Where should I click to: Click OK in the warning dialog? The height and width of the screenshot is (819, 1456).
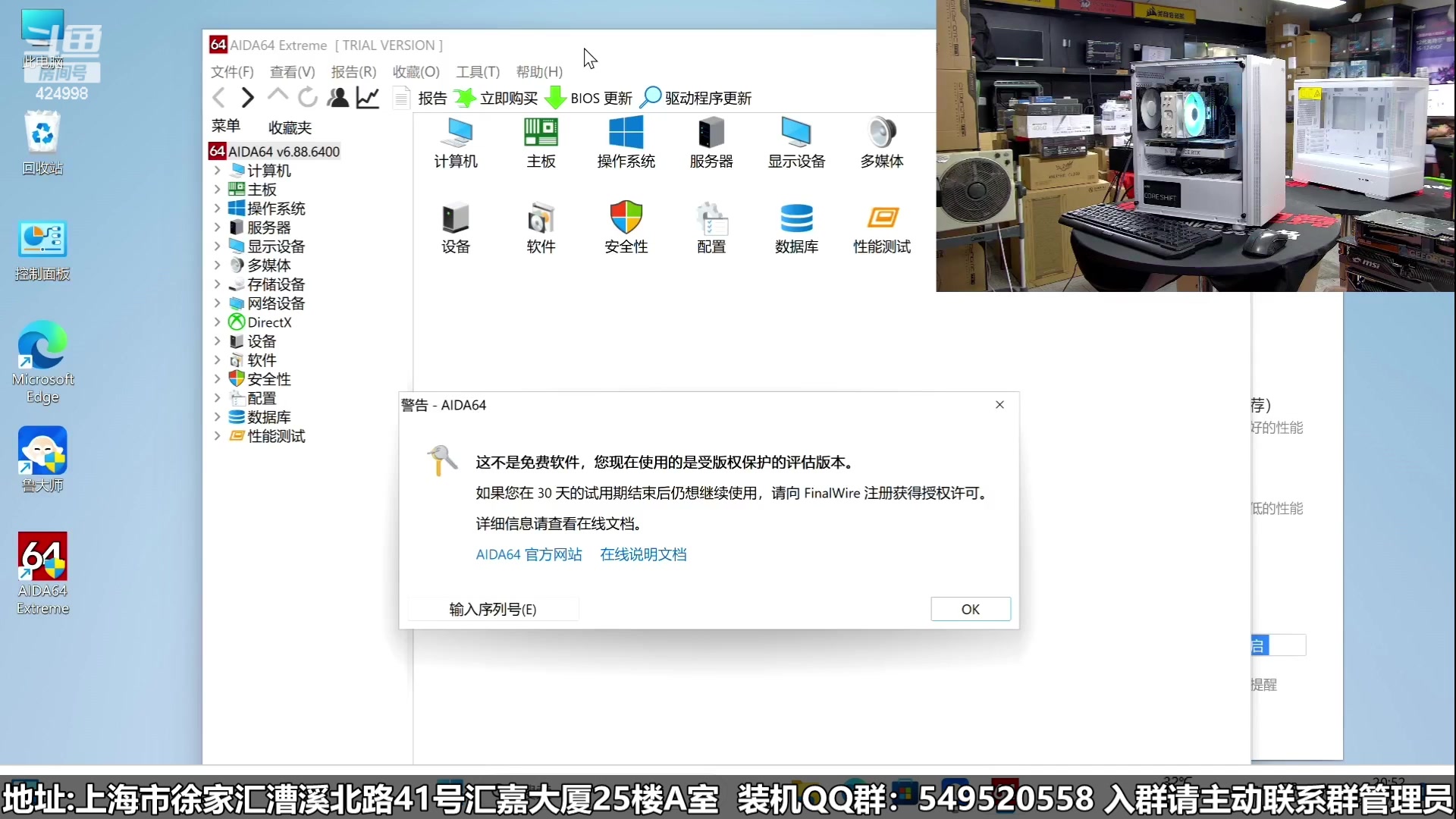click(x=971, y=609)
